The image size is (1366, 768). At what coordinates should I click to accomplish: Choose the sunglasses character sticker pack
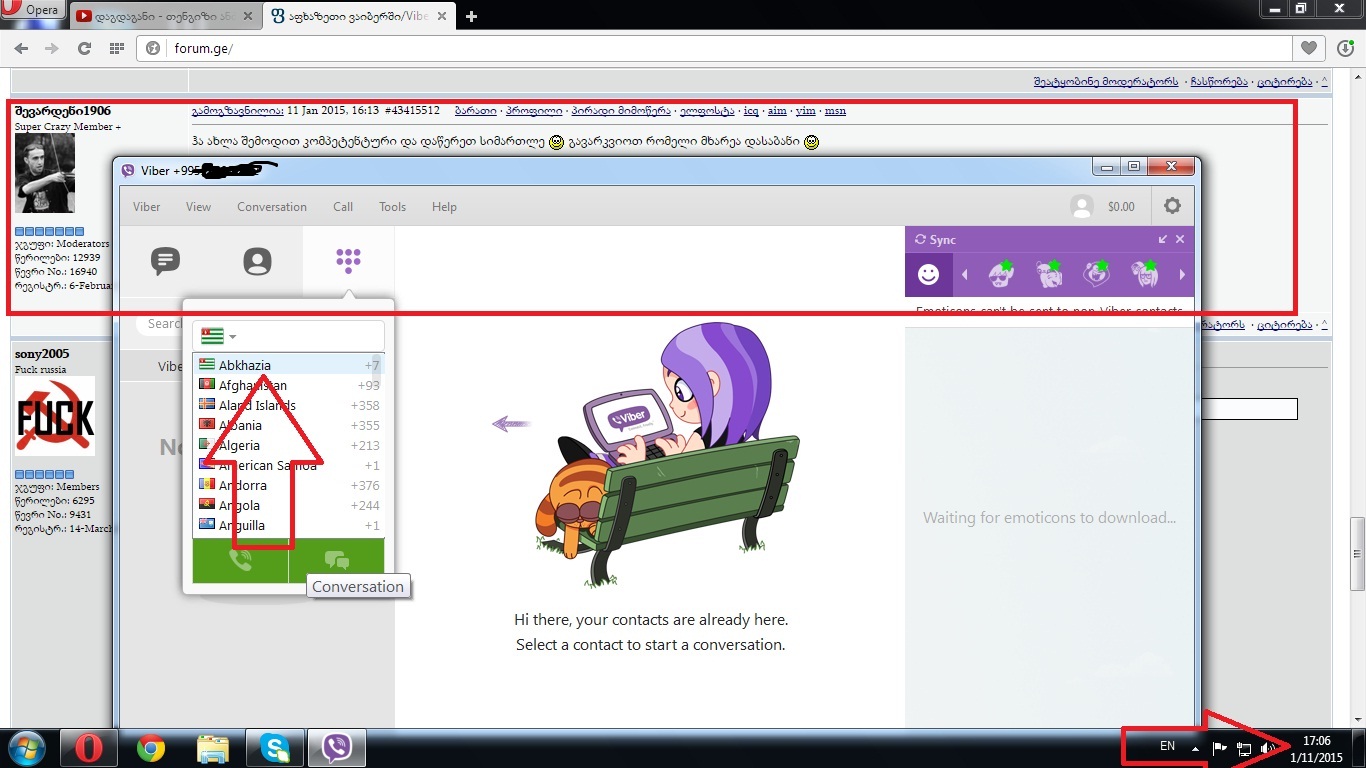1001,274
